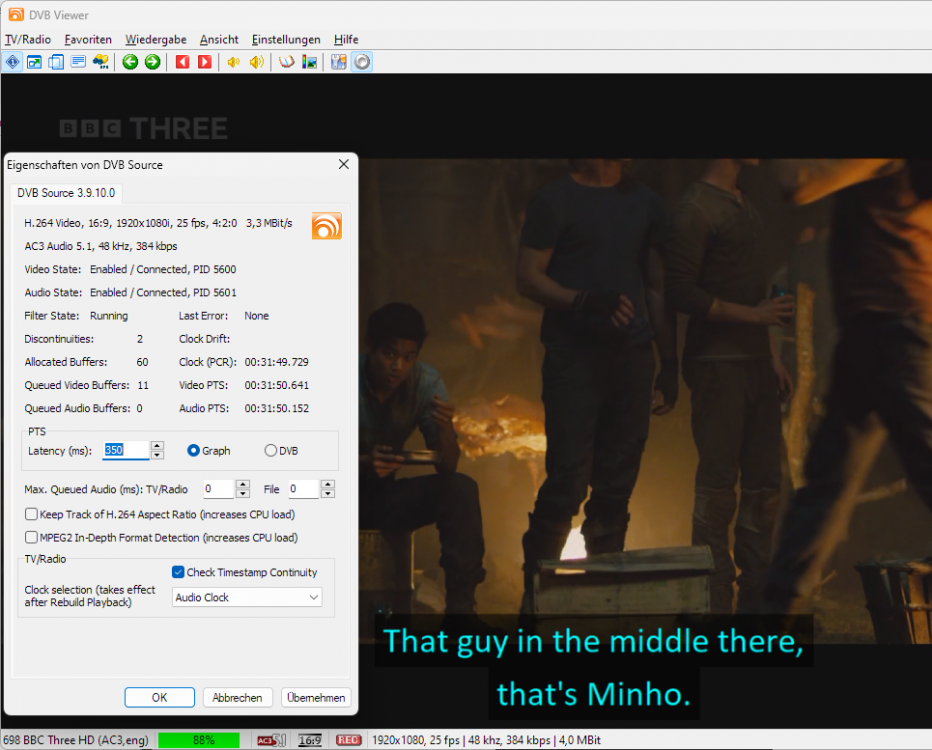Image resolution: width=932 pixels, height=750 pixels.
Task: Click the open book toolbar icon
Action: click(x=286, y=62)
